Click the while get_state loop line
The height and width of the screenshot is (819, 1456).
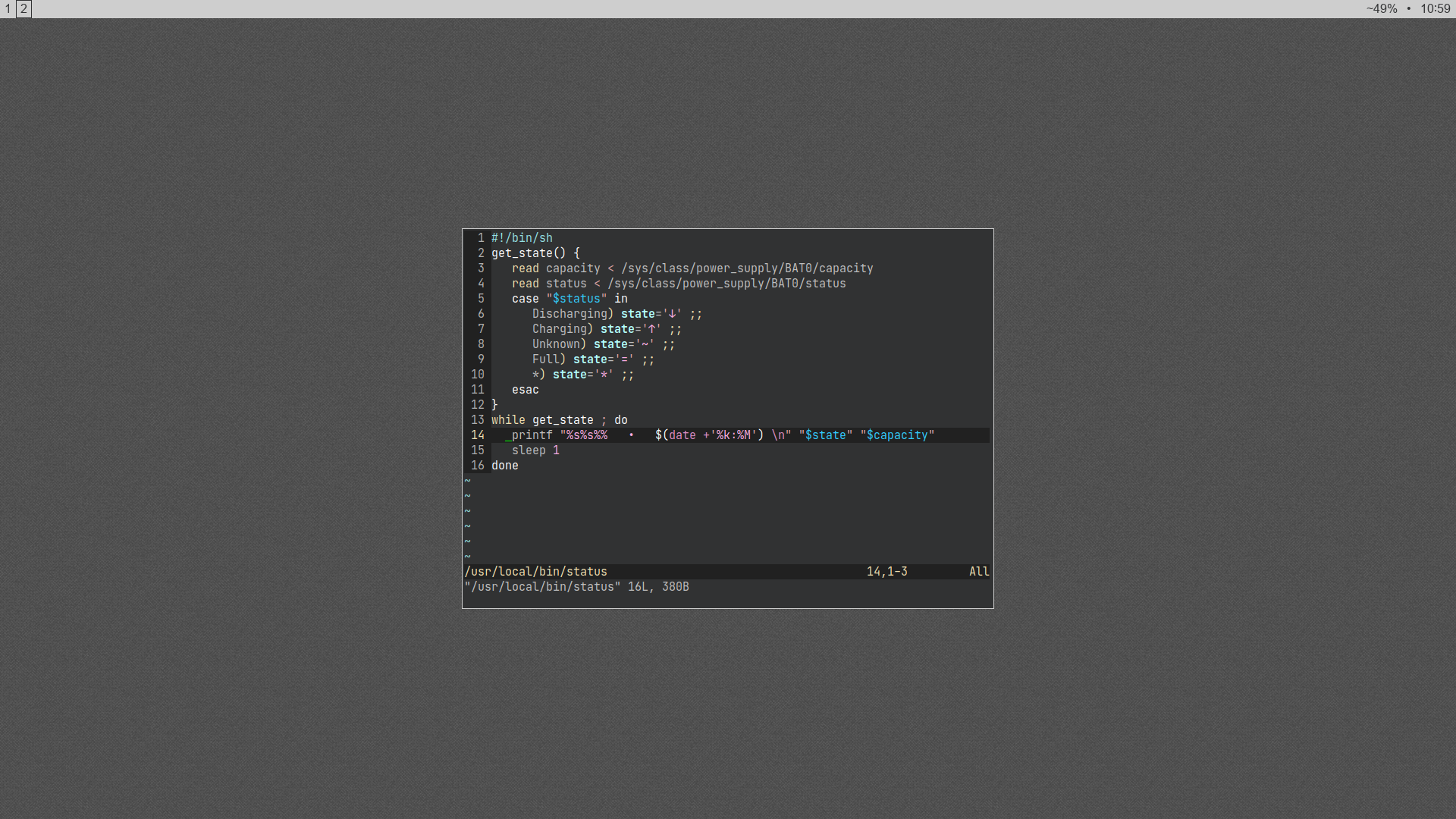[560, 420]
